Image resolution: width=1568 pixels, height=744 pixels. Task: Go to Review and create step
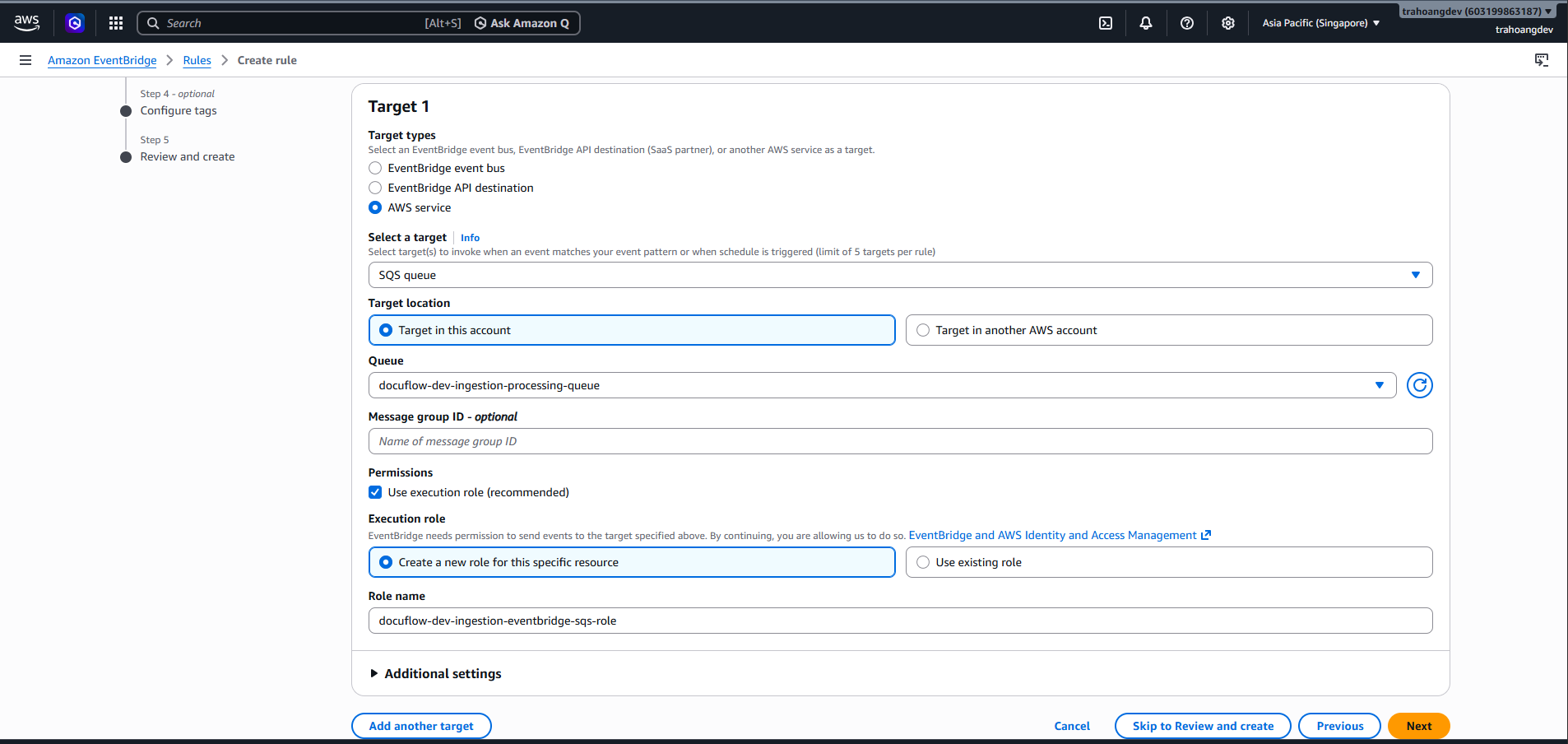188,156
